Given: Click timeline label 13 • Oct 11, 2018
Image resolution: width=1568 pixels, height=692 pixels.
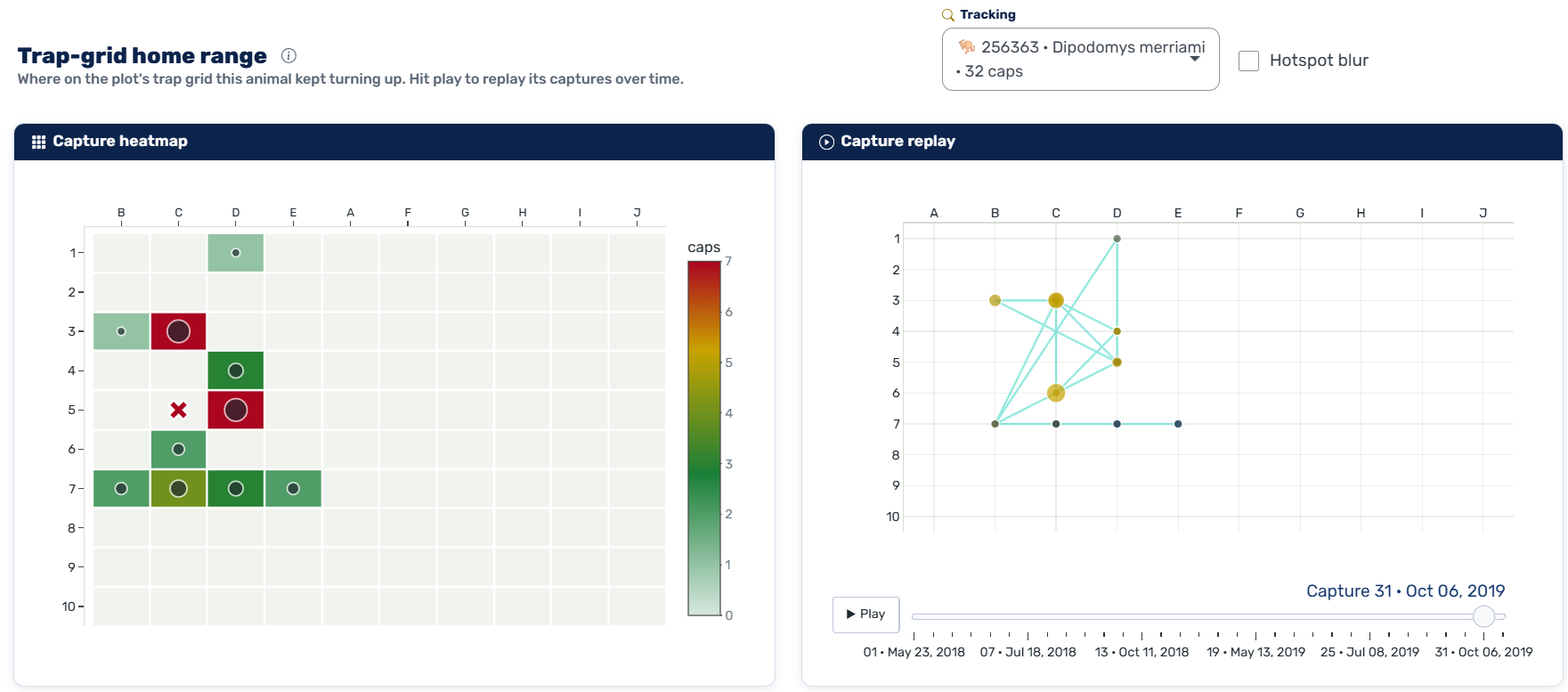Looking at the screenshot, I should tap(1142, 652).
